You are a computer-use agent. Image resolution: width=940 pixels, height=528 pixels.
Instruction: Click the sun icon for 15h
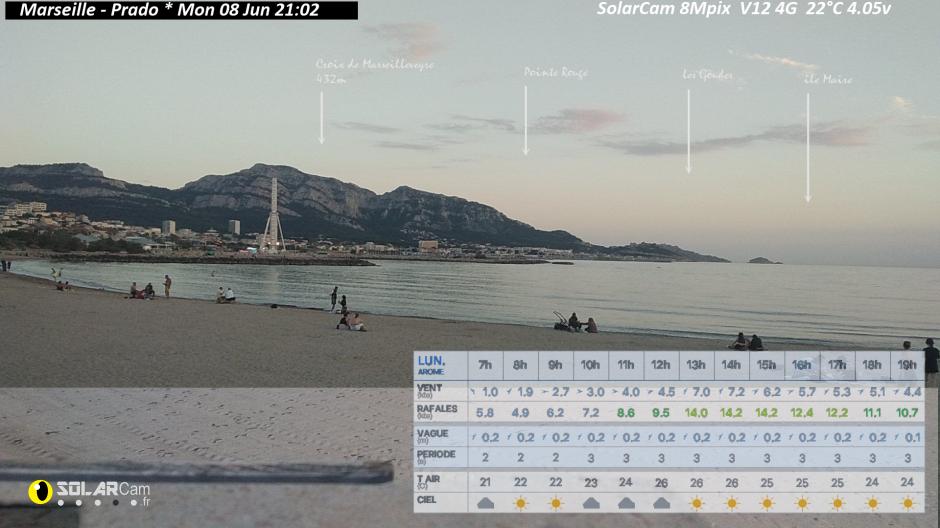(x=767, y=503)
